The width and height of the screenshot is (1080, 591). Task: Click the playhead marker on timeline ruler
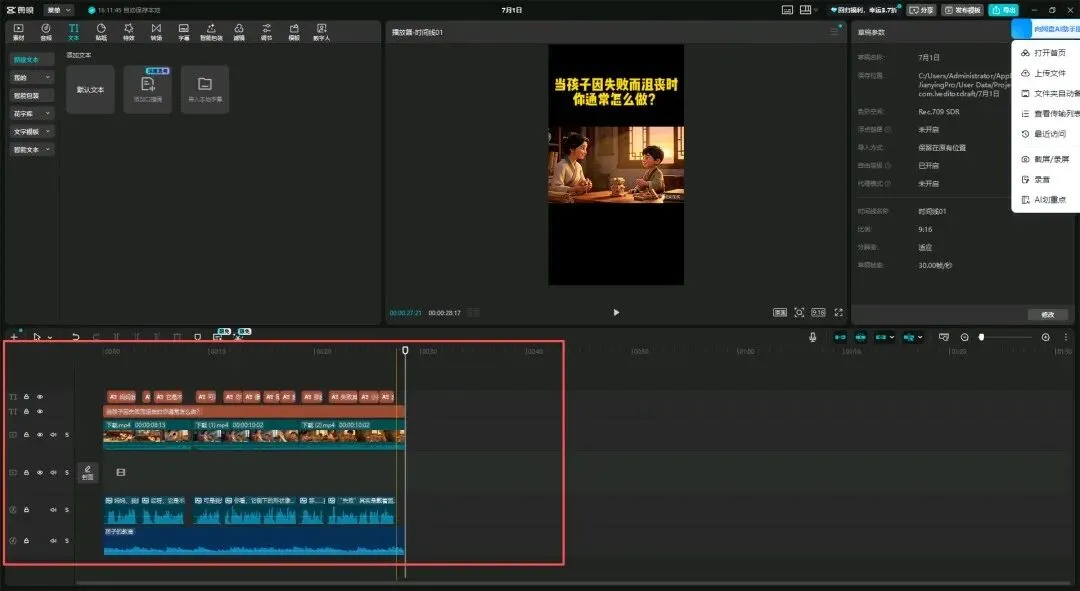pos(405,351)
